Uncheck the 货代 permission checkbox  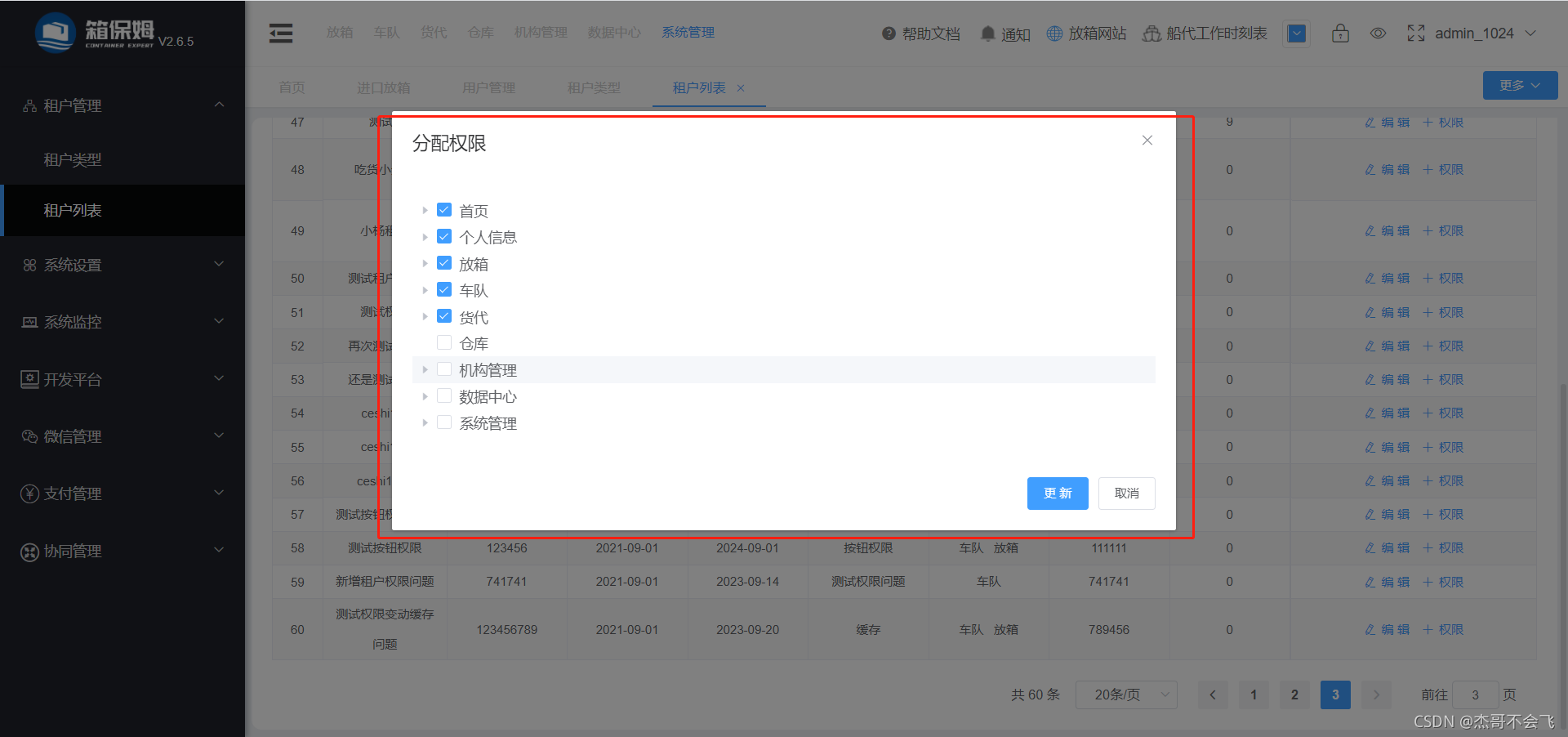[444, 316]
